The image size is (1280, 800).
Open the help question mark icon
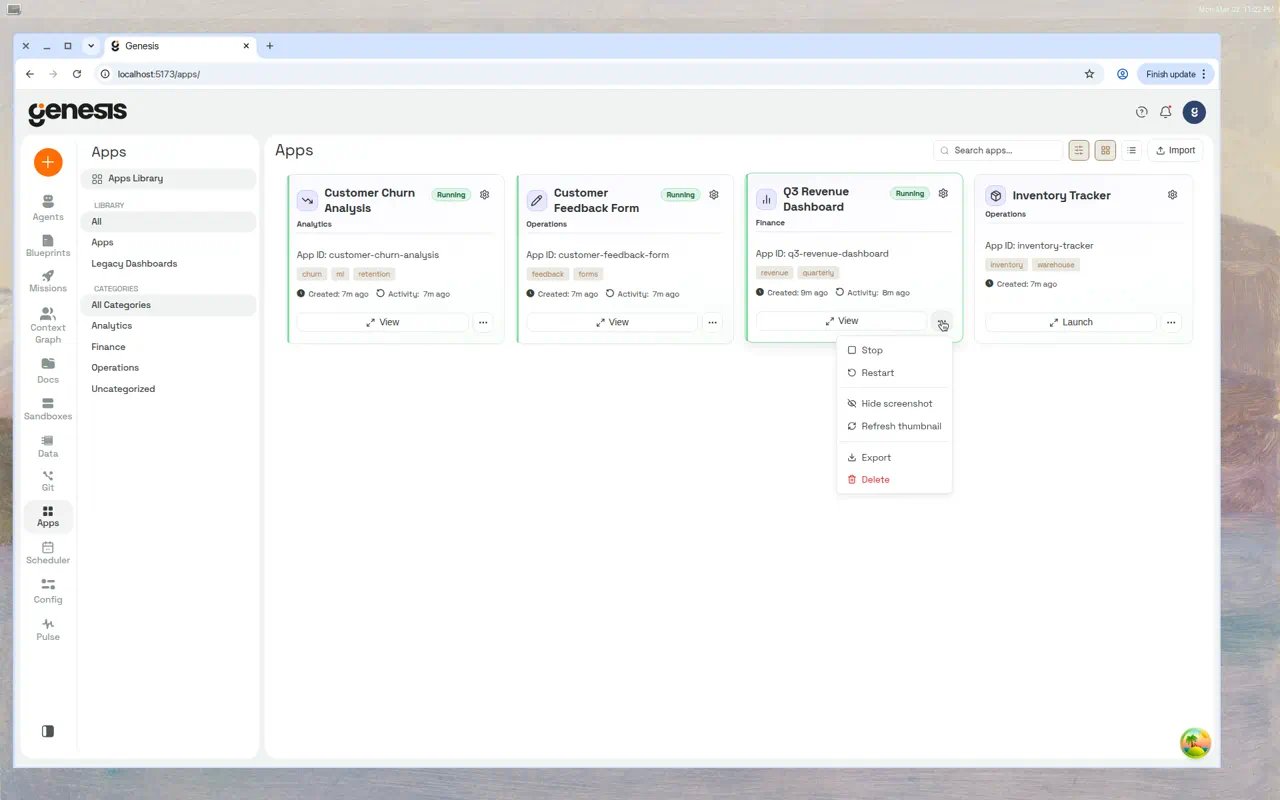tap(1142, 112)
